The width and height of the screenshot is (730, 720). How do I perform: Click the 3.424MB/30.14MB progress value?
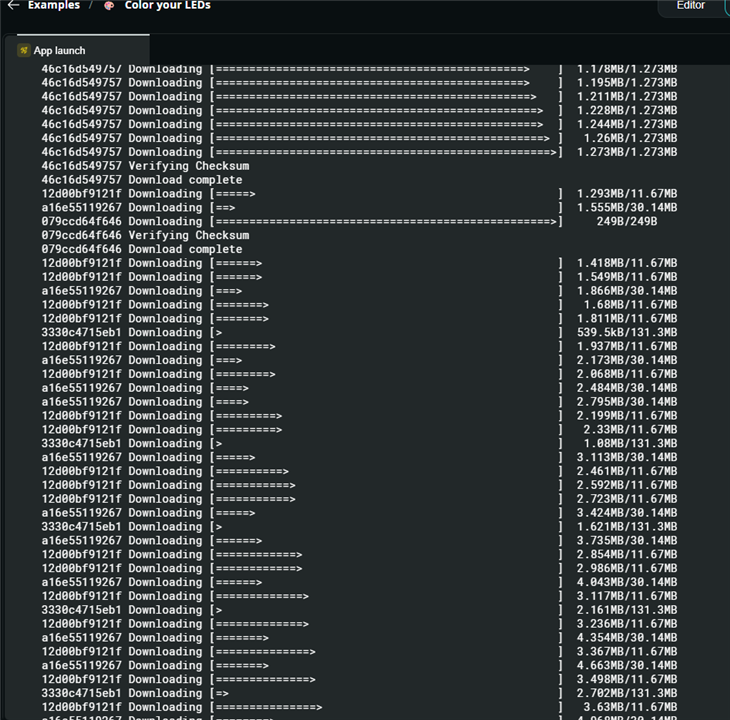coord(627,513)
